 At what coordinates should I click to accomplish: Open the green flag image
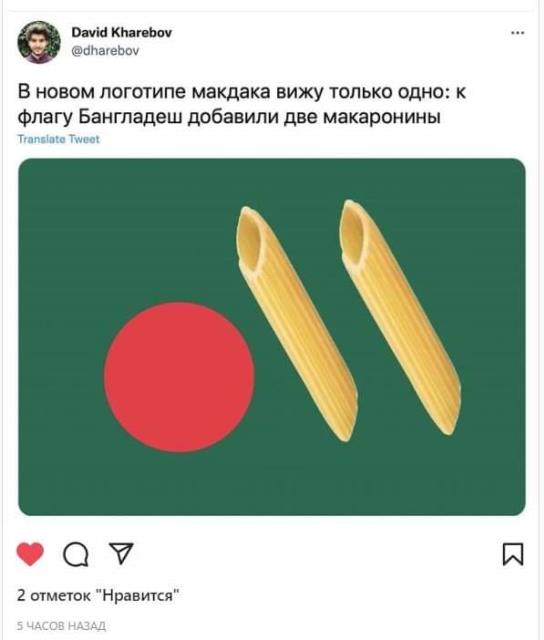272,337
